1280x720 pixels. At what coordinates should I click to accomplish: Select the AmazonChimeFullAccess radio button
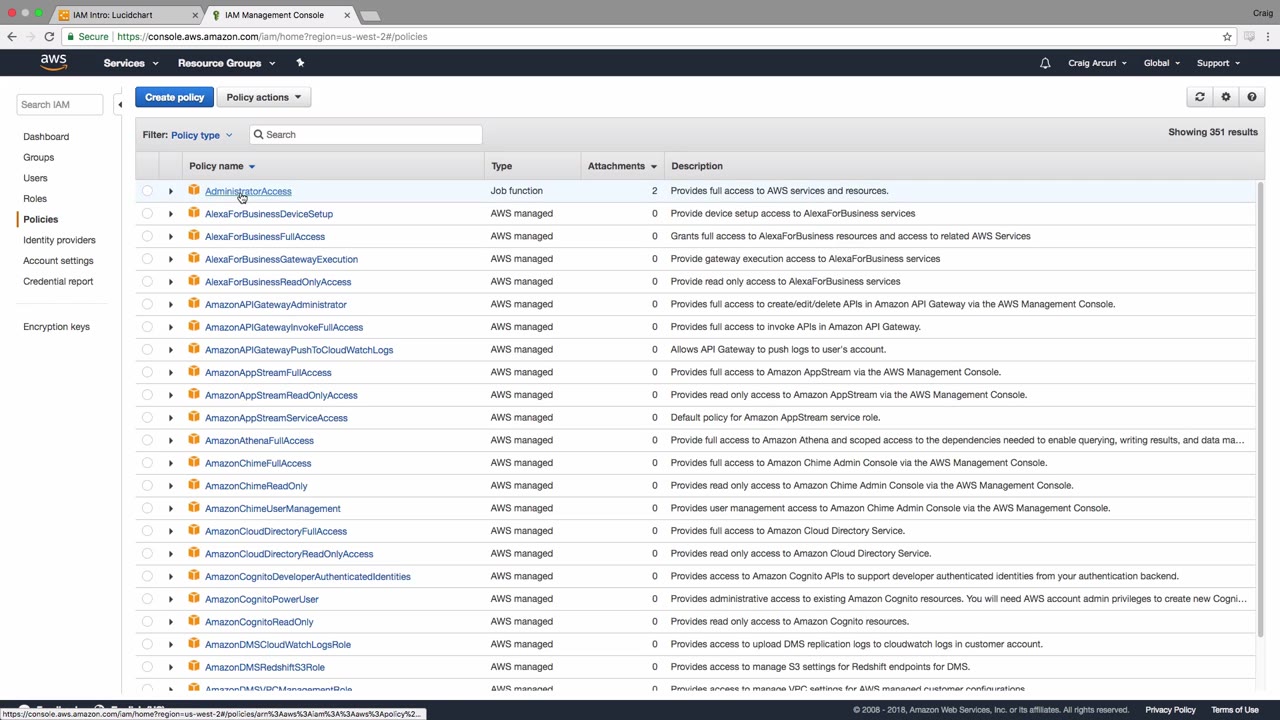coord(147,463)
